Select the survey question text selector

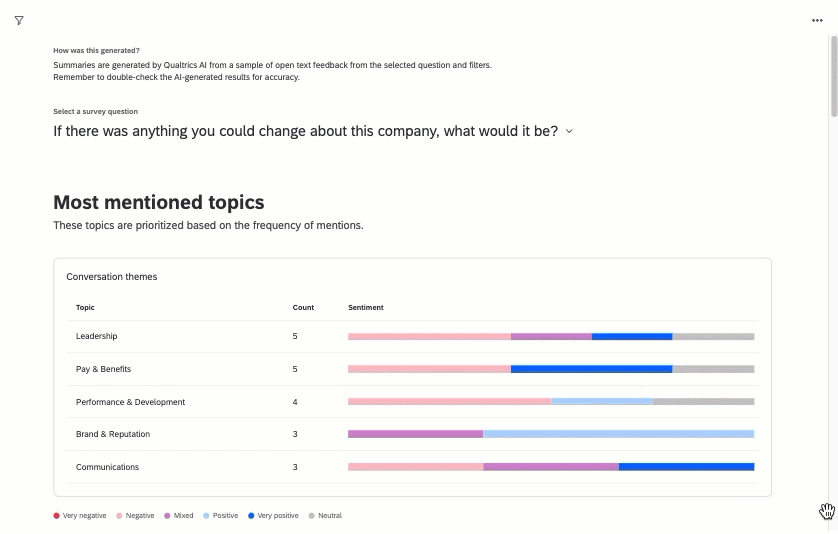(x=305, y=131)
